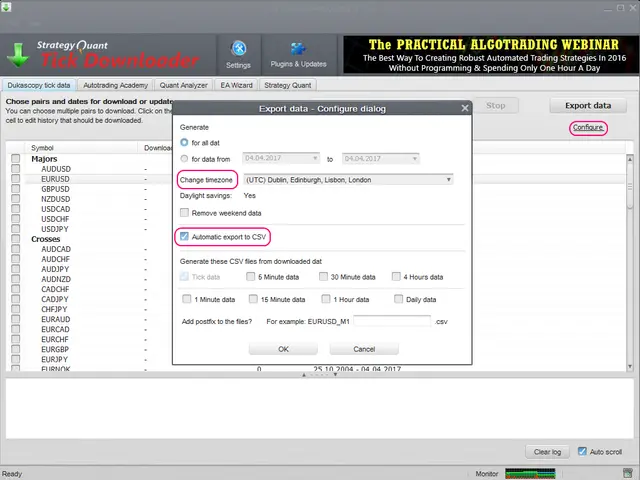The height and width of the screenshot is (480, 640).
Task: Select the EURAUD row text
Action: tap(56, 319)
